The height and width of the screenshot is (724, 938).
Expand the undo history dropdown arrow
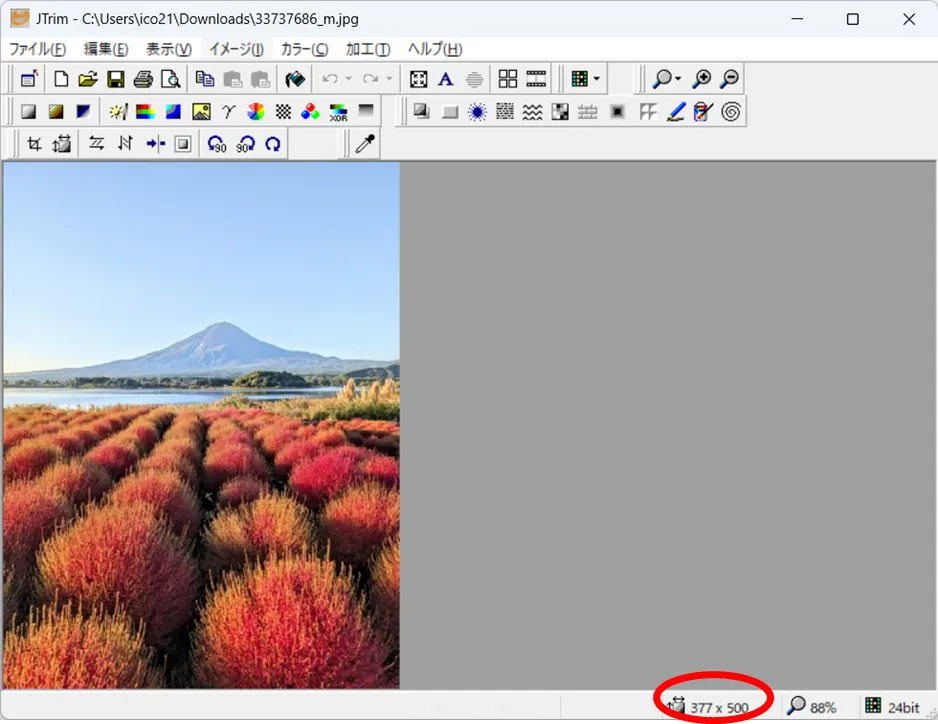tap(348, 79)
